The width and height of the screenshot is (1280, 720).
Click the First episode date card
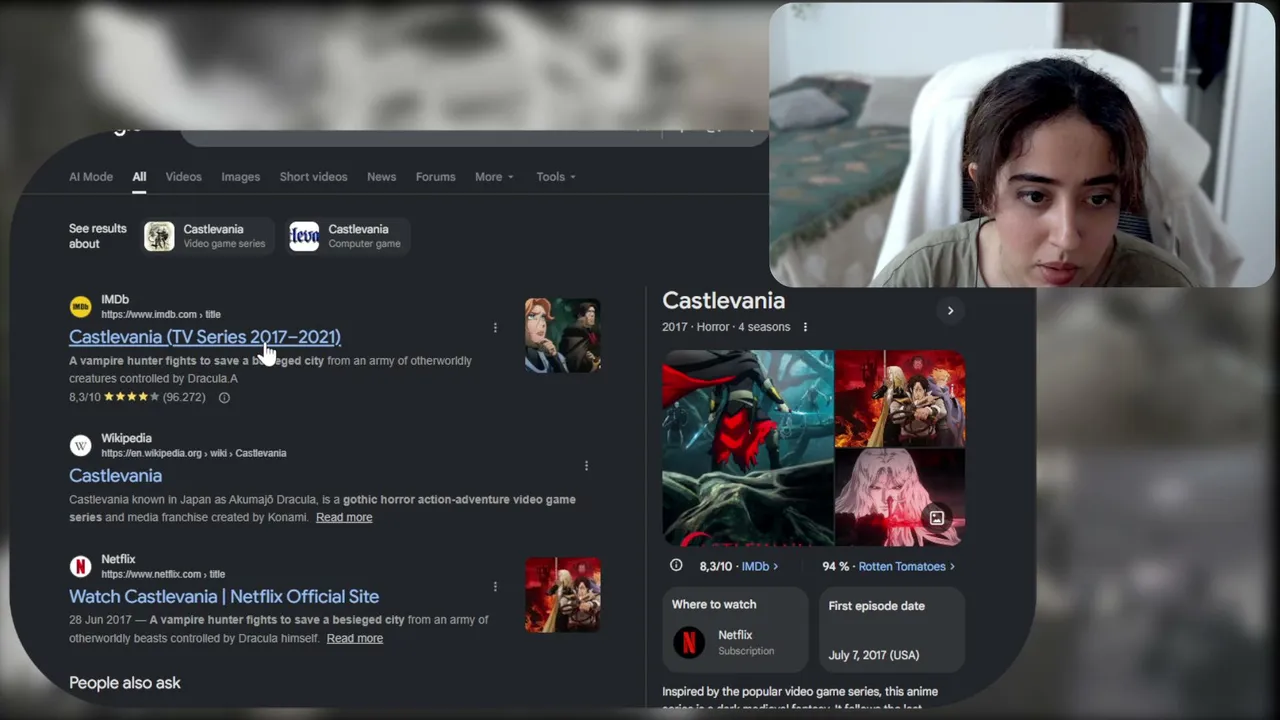point(892,630)
